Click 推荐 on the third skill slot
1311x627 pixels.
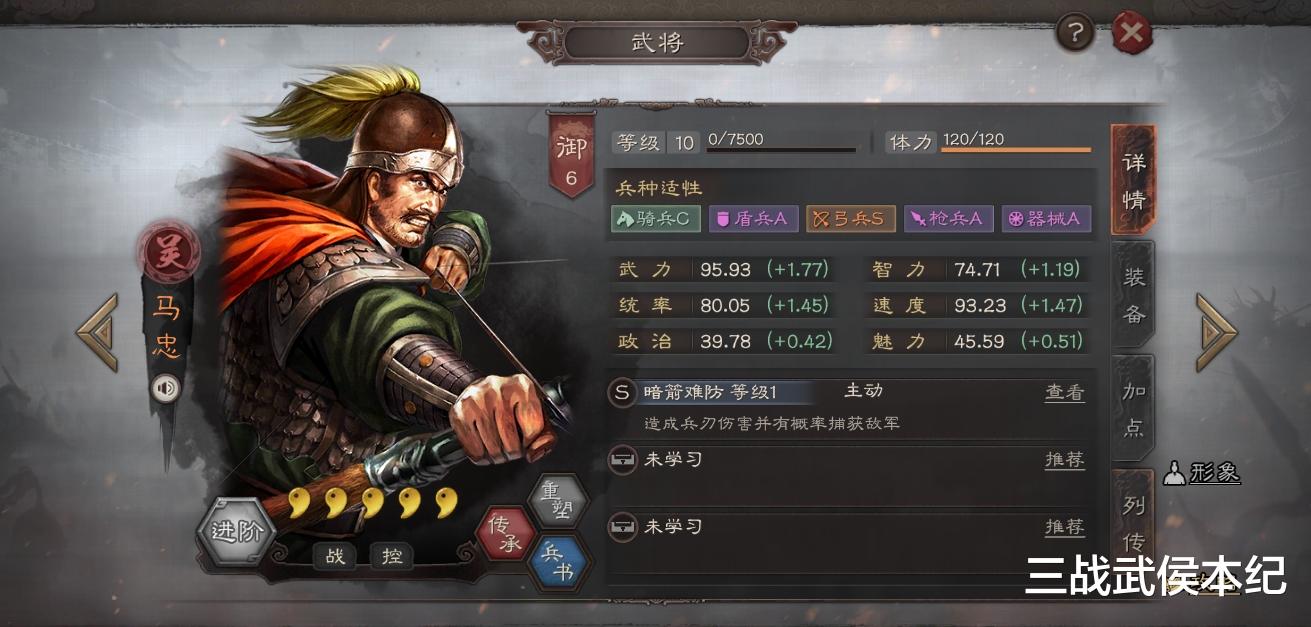1065,527
